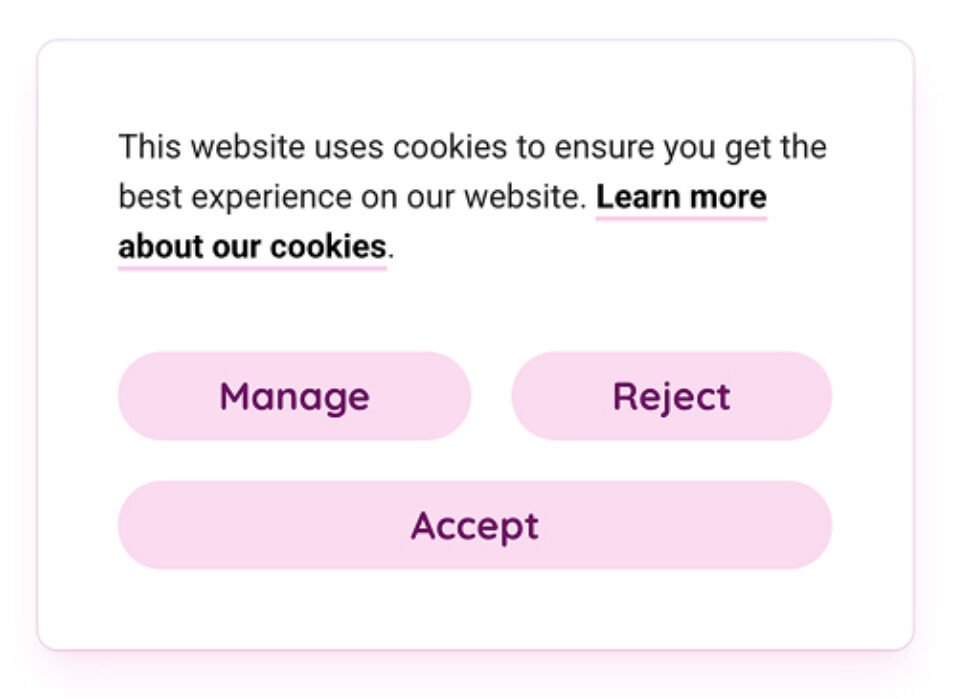Click the bold "Learn more" link text
The height and width of the screenshot is (699, 954).
tap(681, 197)
